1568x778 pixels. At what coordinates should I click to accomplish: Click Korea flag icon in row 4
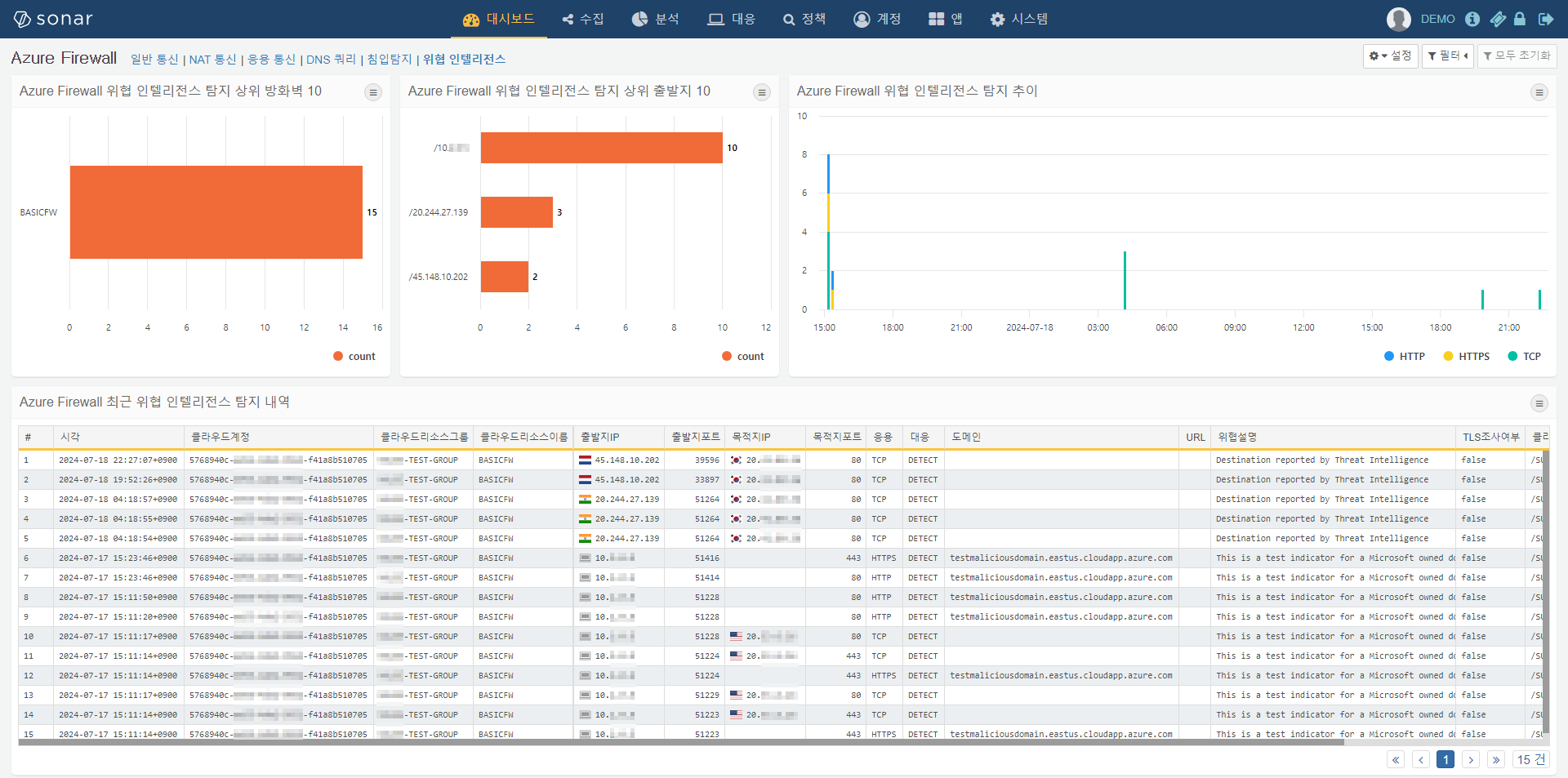click(736, 519)
